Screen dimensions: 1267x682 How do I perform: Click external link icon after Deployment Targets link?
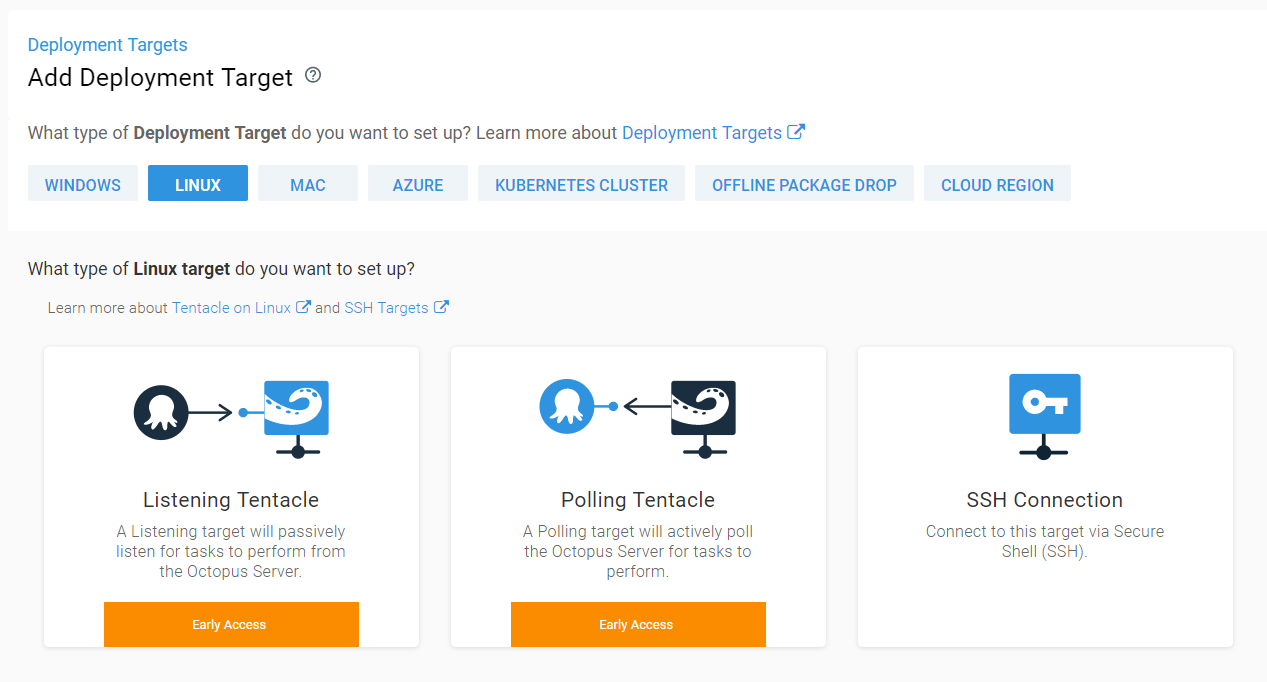(x=796, y=132)
